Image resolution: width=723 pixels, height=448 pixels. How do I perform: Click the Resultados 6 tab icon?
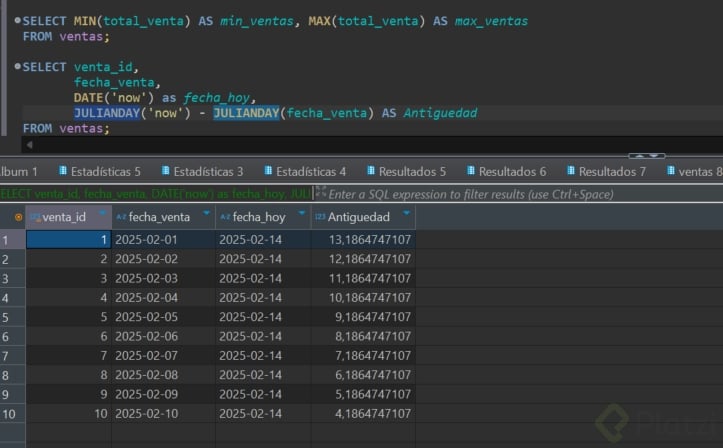pyautogui.click(x=471, y=171)
